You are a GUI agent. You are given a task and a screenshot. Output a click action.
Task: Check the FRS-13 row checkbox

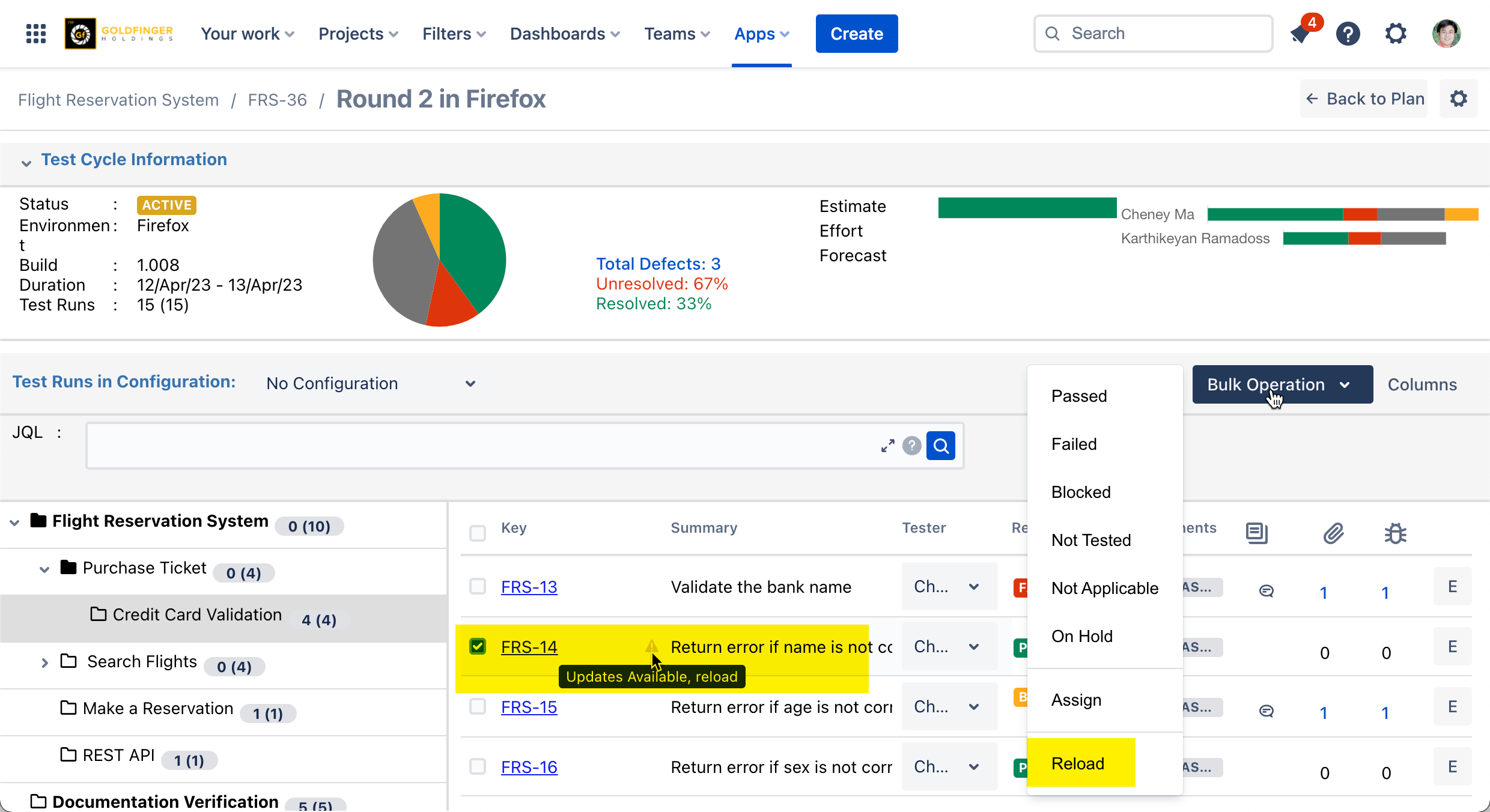pyautogui.click(x=478, y=586)
